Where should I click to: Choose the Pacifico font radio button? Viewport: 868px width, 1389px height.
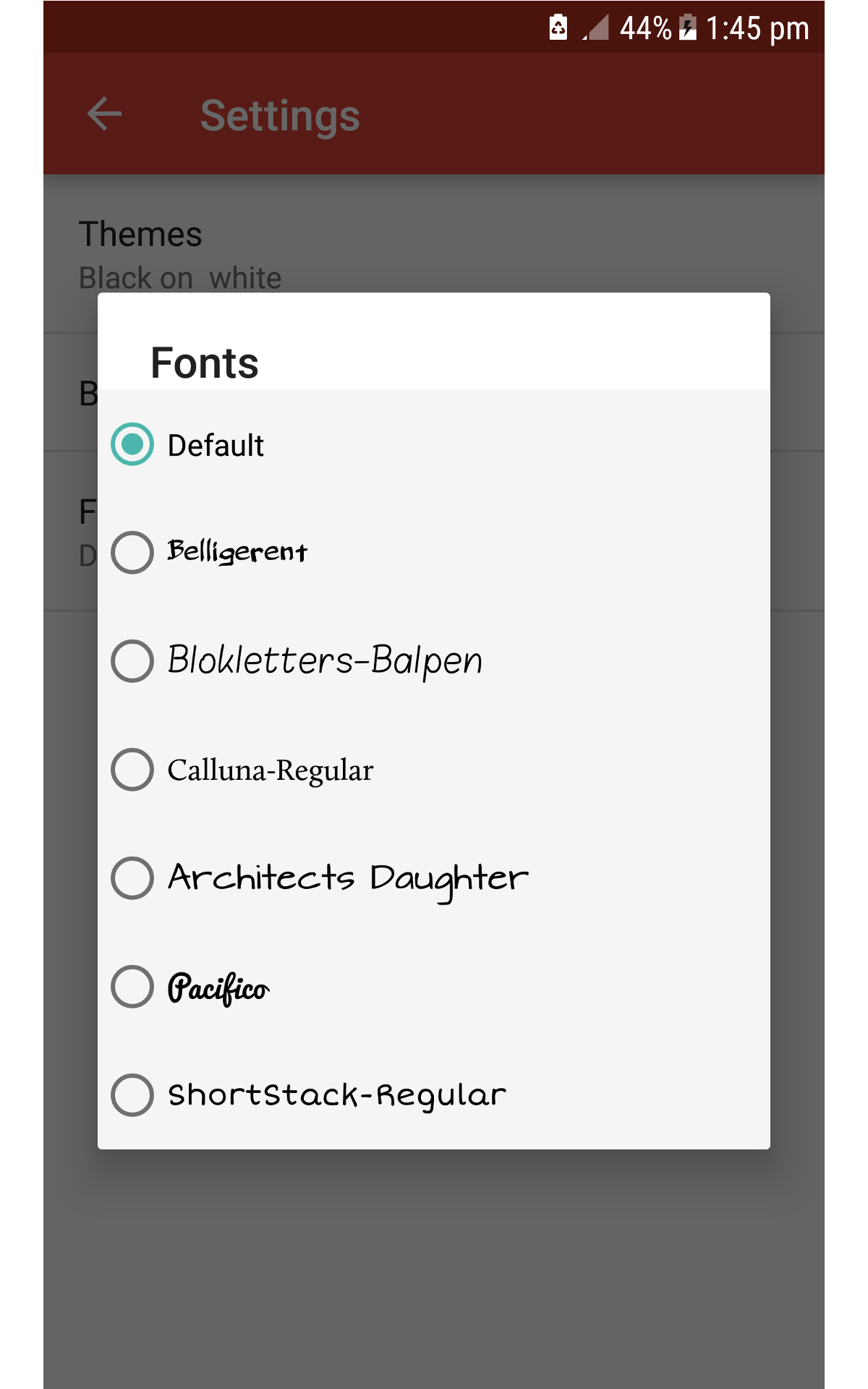pyautogui.click(x=132, y=986)
